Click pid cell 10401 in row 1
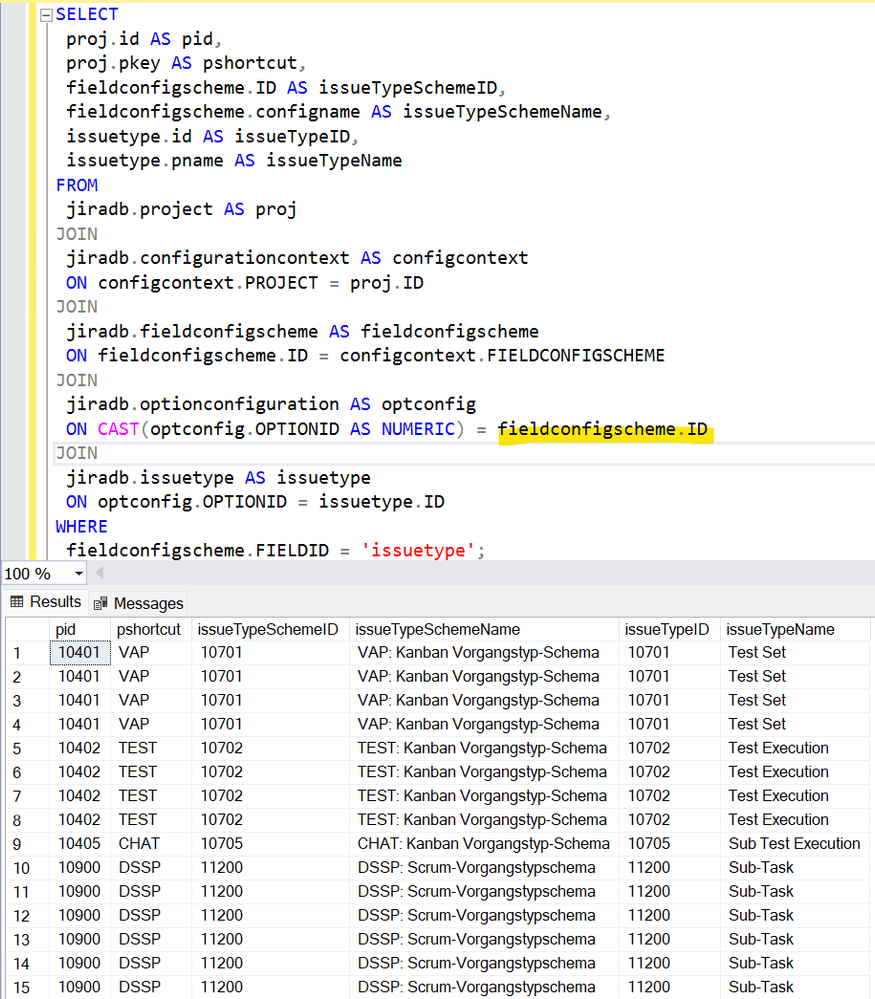875x999 pixels. click(x=80, y=652)
